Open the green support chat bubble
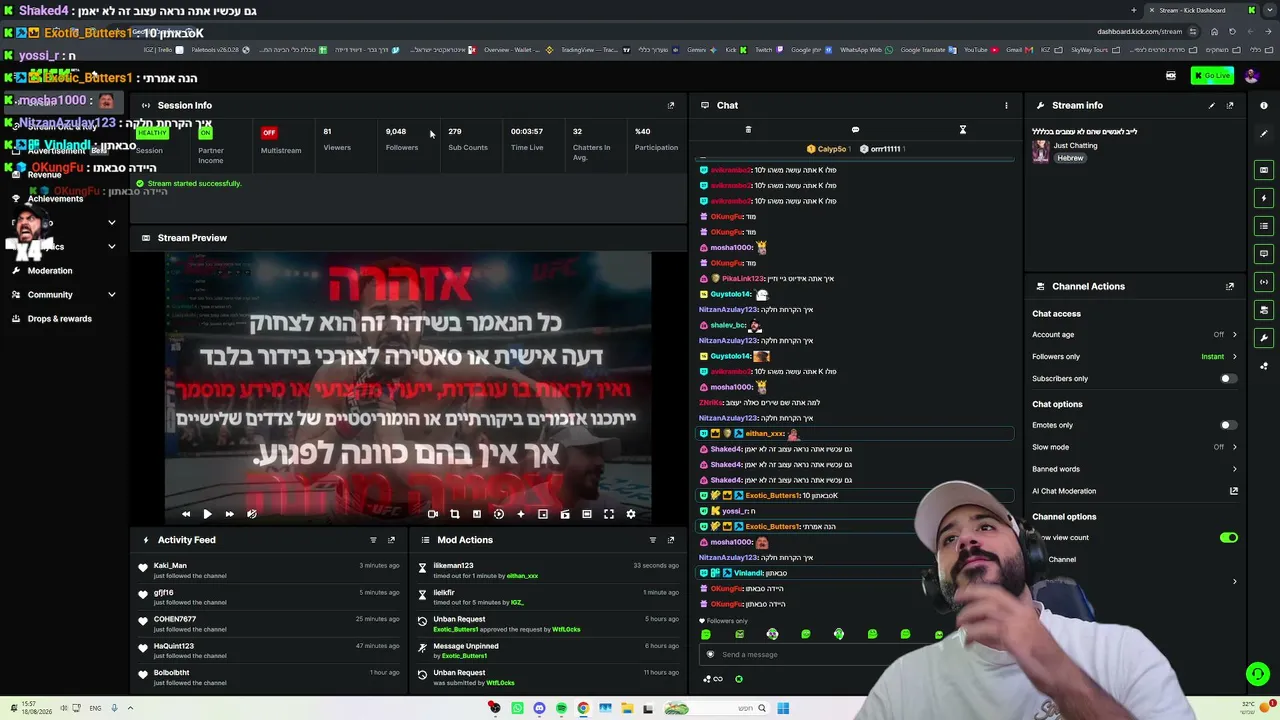 (x=1258, y=674)
